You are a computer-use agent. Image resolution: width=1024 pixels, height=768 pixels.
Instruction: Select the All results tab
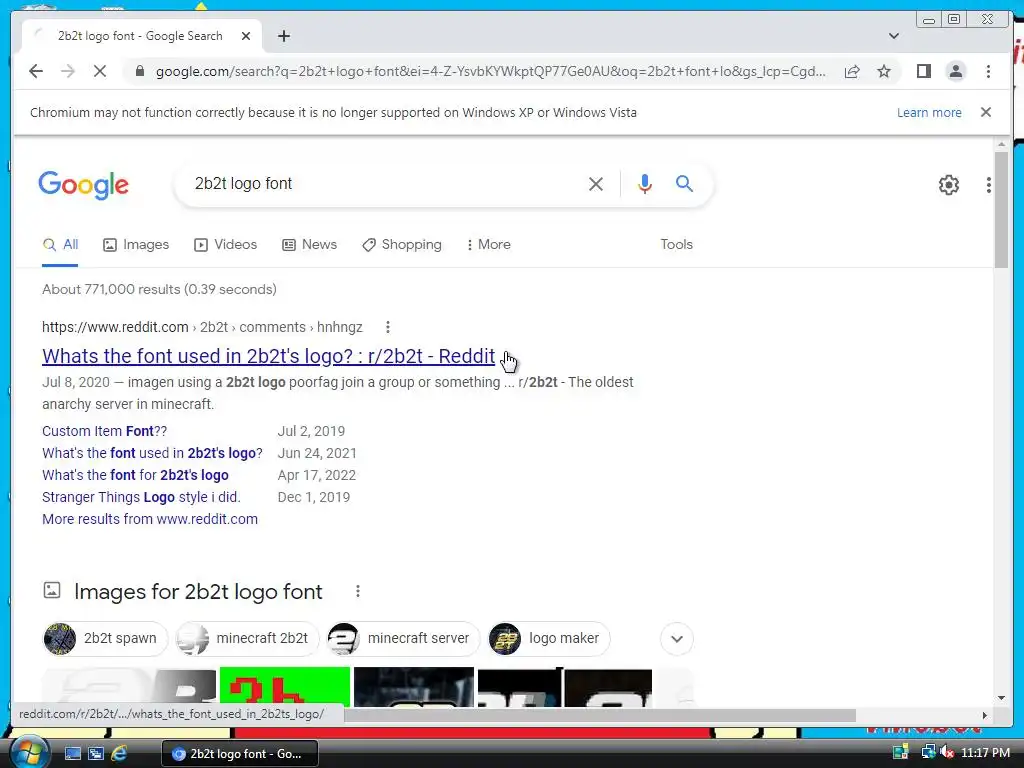[x=60, y=245]
